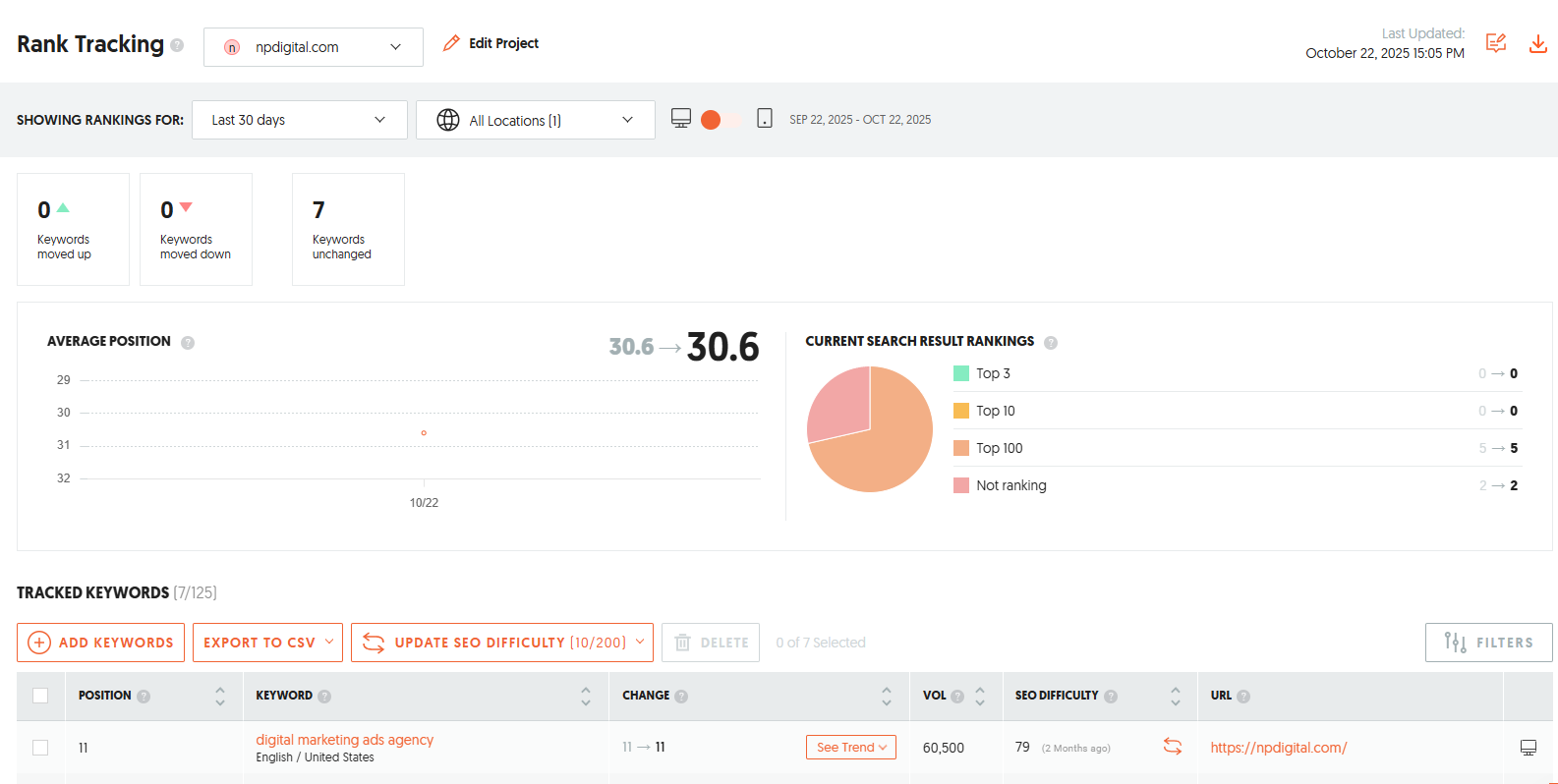Sort by the SEO Difficulty column arrows
This screenshot has width=1558, height=784.
[1176, 697]
